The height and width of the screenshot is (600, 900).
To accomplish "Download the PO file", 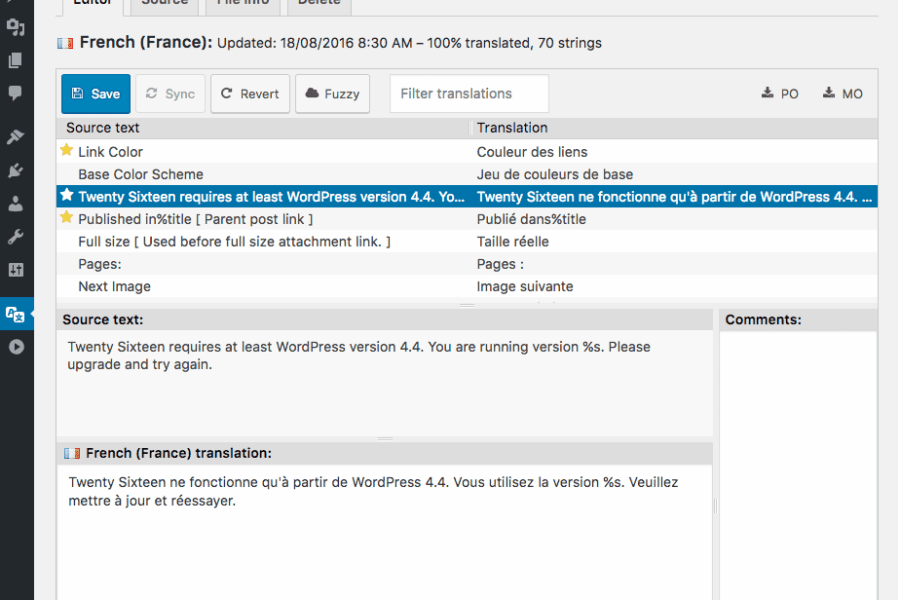I will 780,94.
